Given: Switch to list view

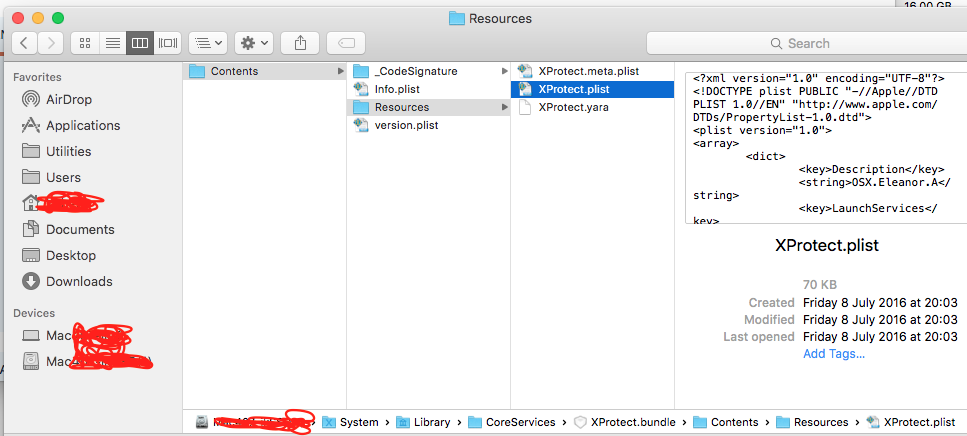Looking at the screenshot, I should pos(113,43).
